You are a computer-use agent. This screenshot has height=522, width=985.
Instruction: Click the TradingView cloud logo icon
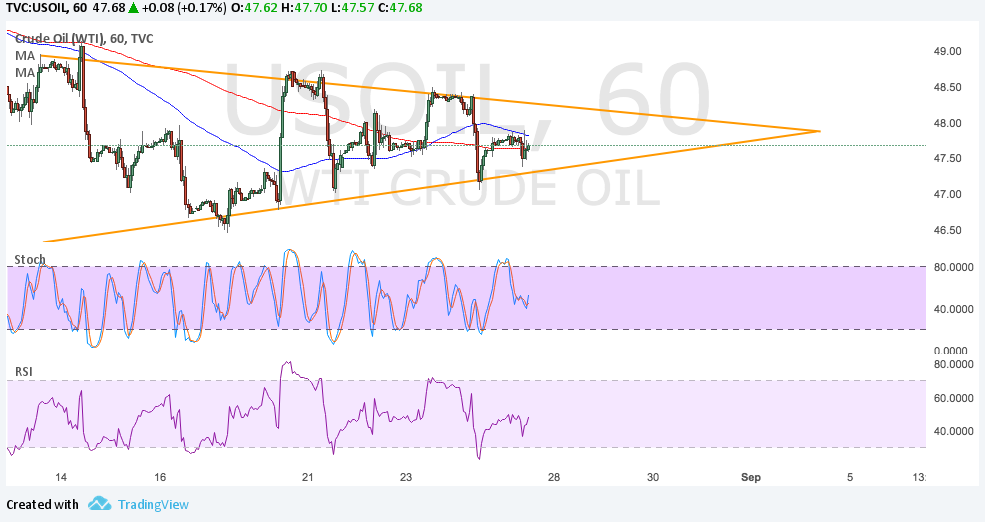(99, 504)
